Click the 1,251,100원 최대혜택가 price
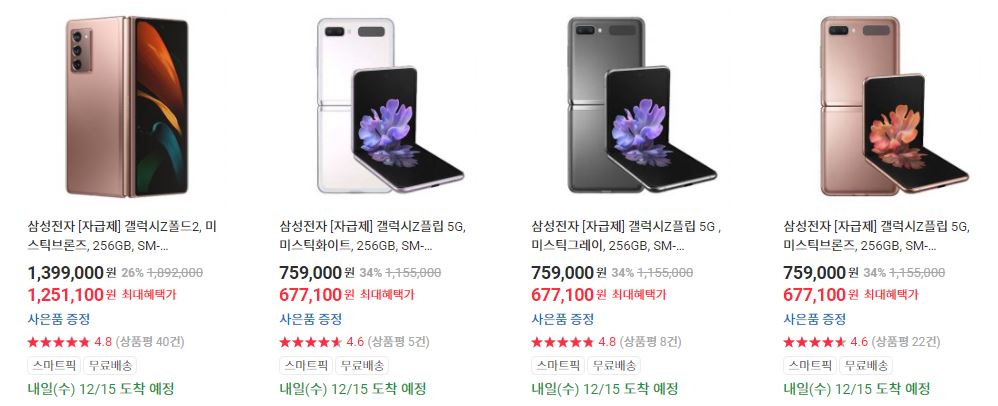This screenshot has height=406, width=998. click(x=102, y=295)
